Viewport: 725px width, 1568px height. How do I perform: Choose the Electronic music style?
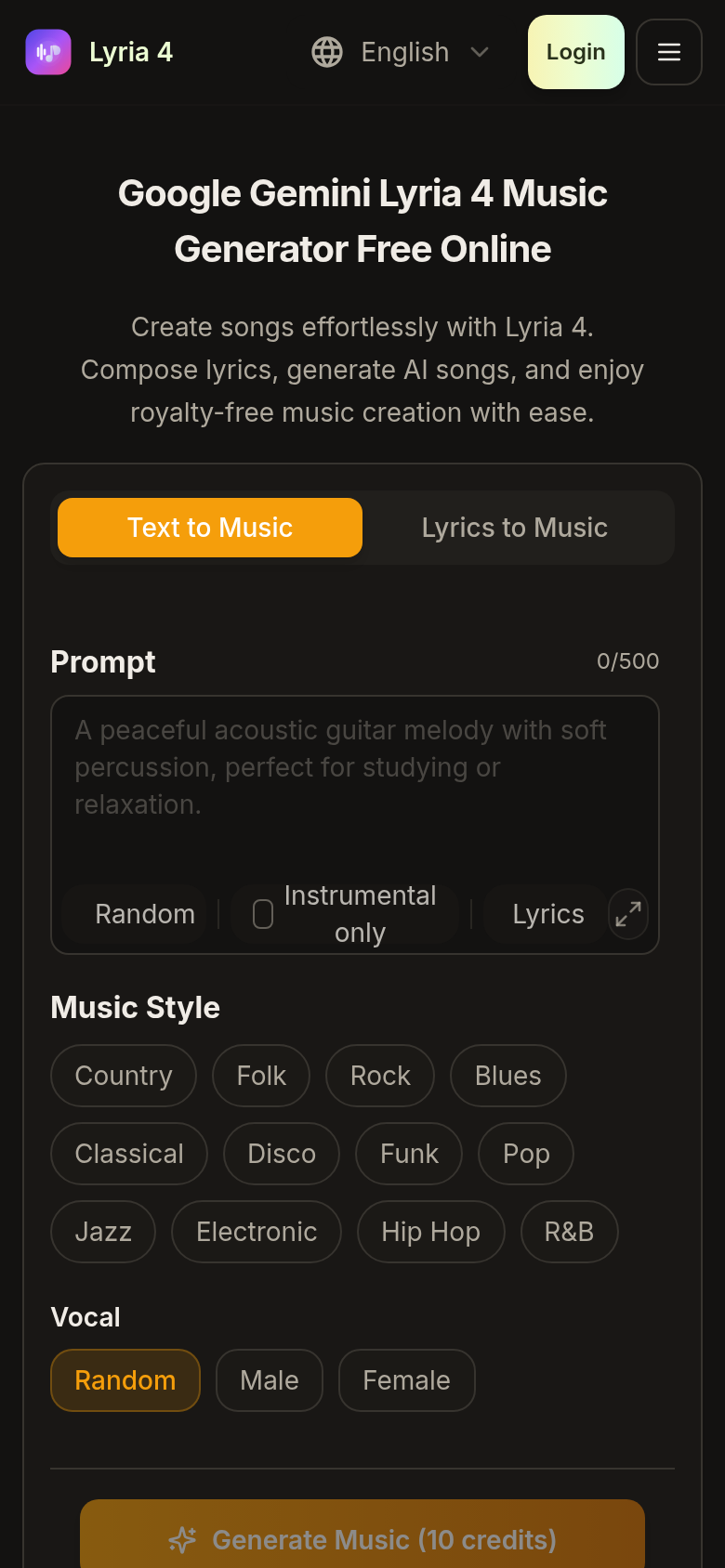point(257,1232)
